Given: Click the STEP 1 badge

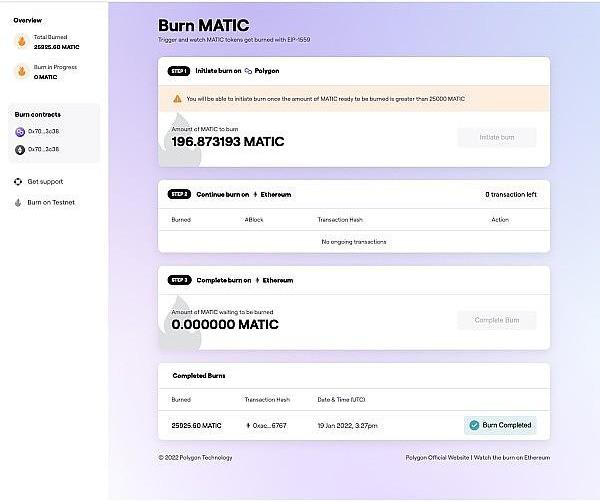Looking at the screenshot, I should 178,71.
